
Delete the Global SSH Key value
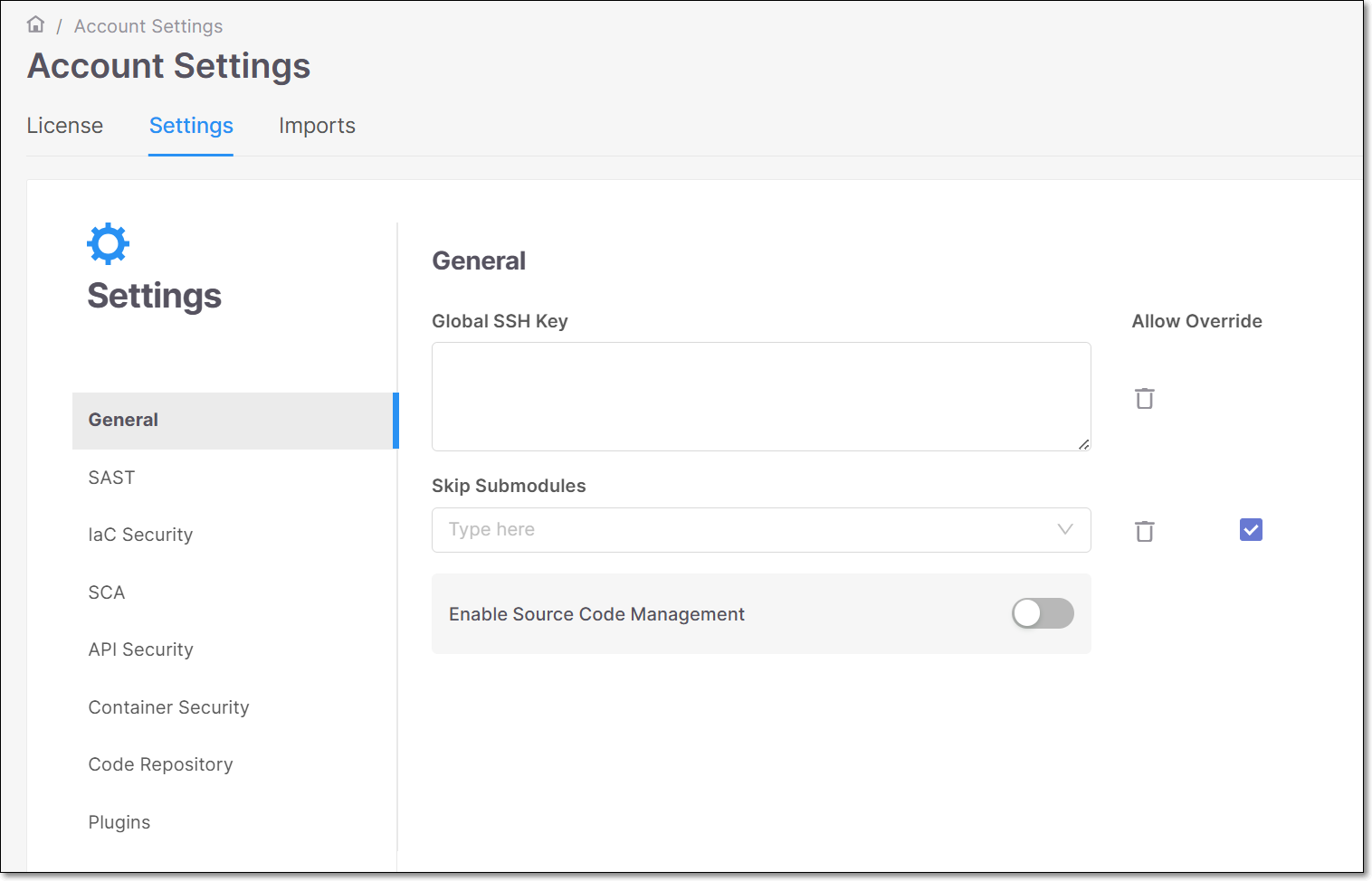tap(1145, 398)
